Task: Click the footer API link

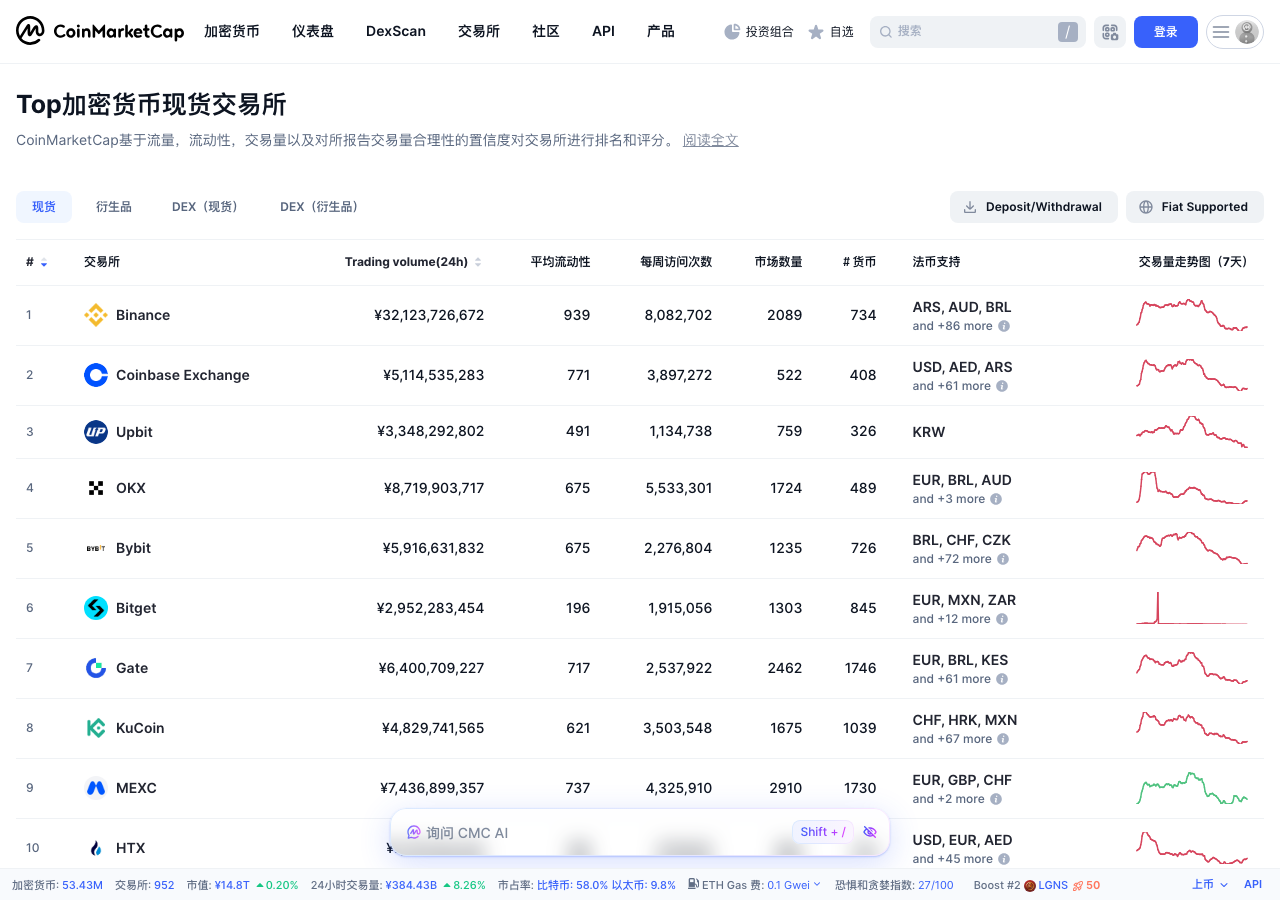Action: tap(1253, 885)
